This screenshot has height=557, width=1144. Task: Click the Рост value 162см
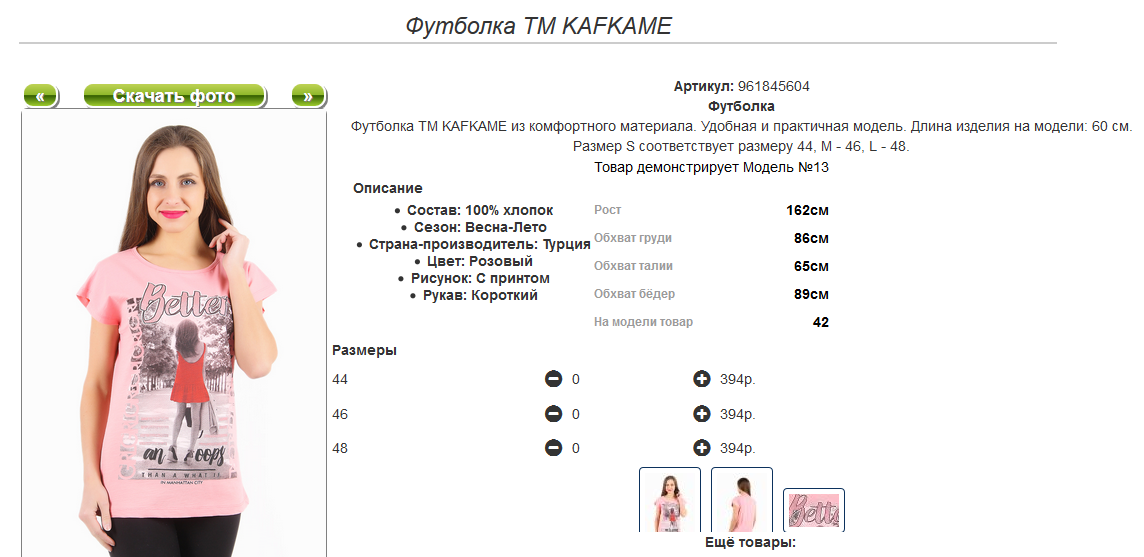(807, 210)
